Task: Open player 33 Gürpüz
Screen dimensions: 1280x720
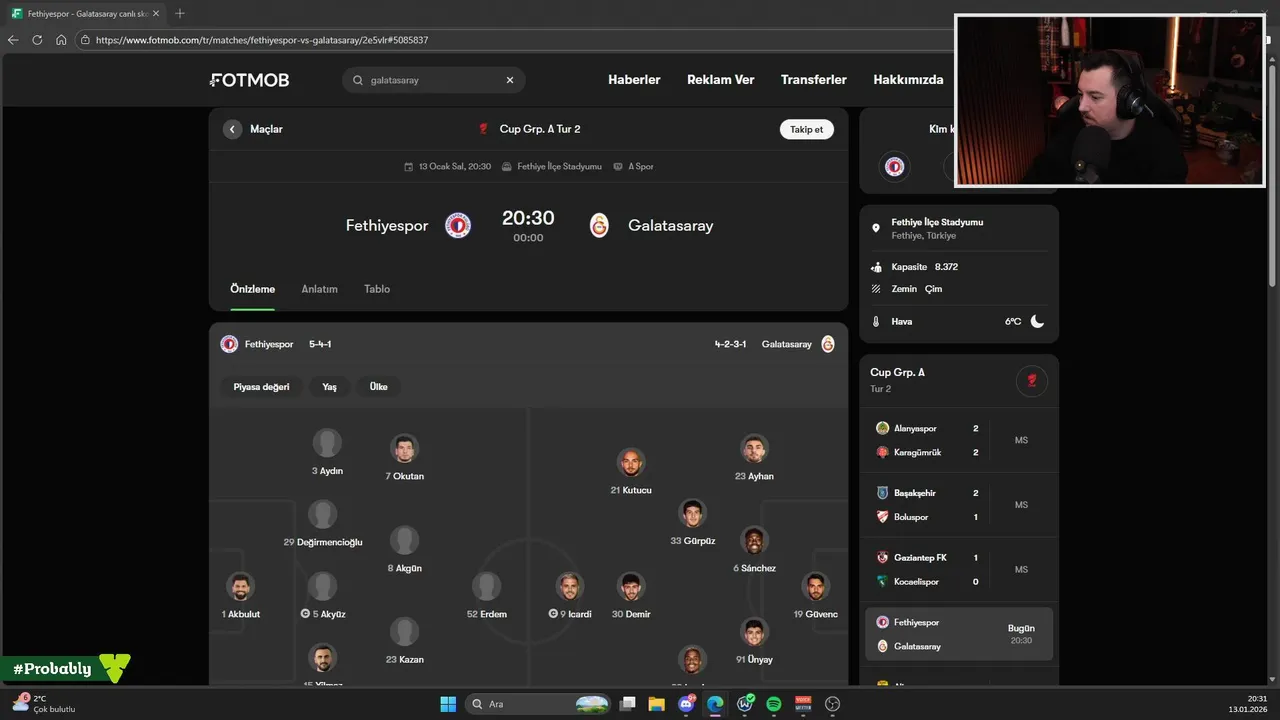Action: 692,523
